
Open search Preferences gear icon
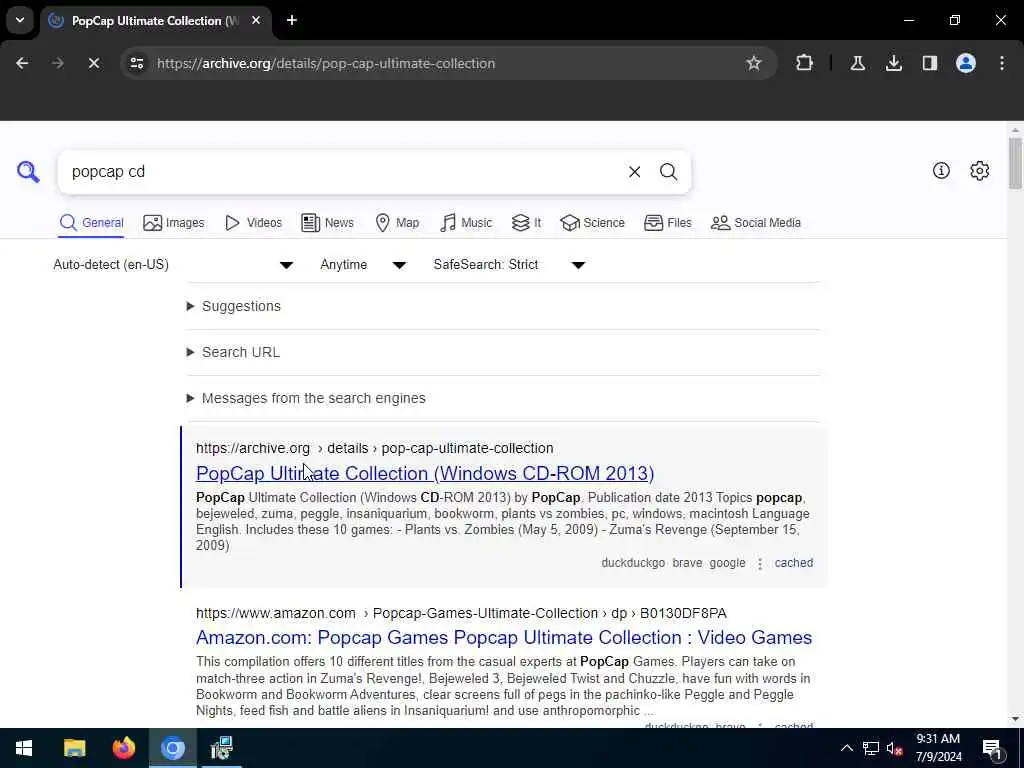click(979, 170)
